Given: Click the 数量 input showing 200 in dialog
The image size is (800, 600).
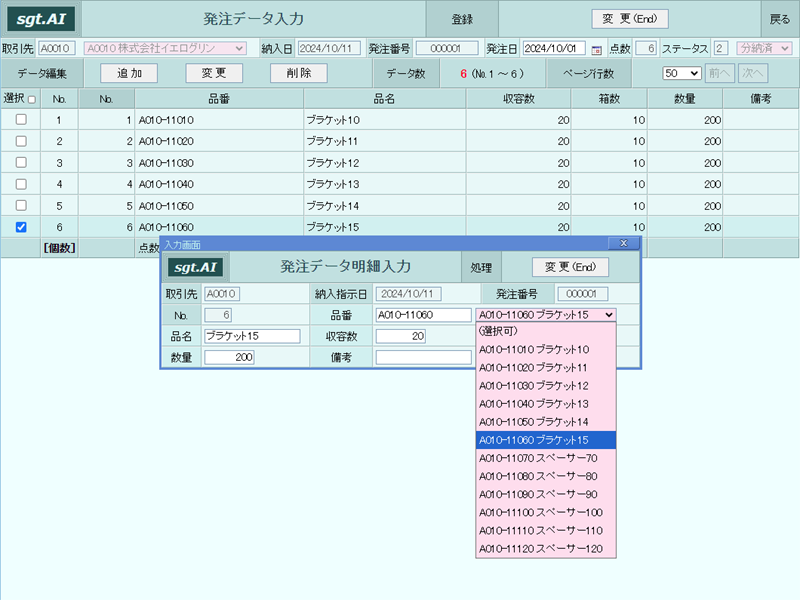Looking at the screenshot, I should pyautogui.click(x=229, y=357).
